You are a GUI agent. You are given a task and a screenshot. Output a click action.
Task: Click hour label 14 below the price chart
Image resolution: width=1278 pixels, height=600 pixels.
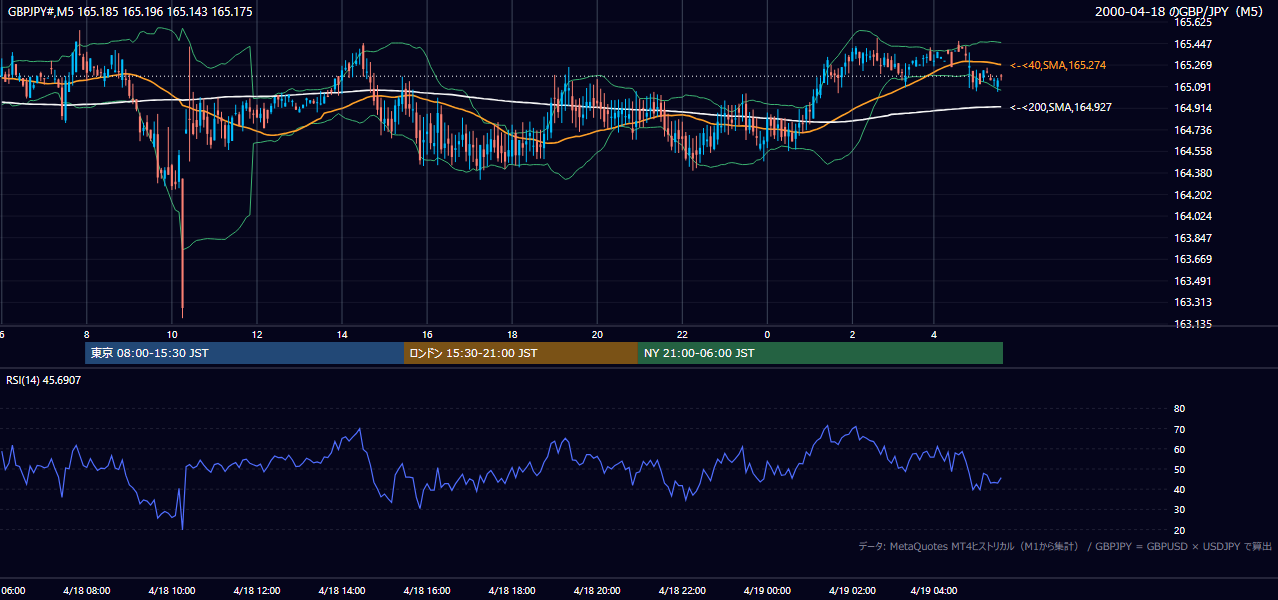pyautogui.click(x=342, y=334)
